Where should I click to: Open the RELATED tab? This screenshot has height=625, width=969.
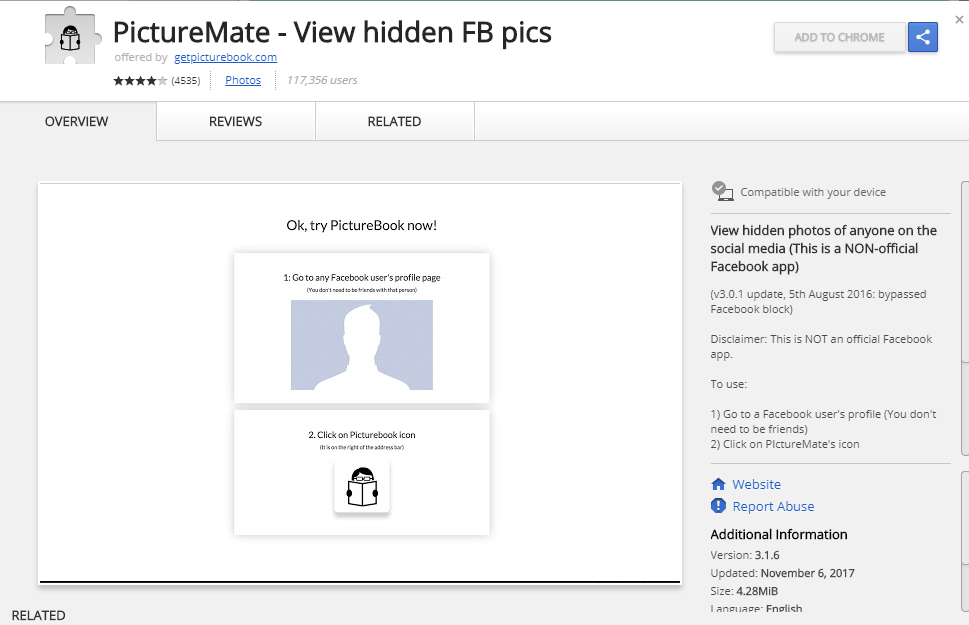pyautogui.click(x=394, y=121)
